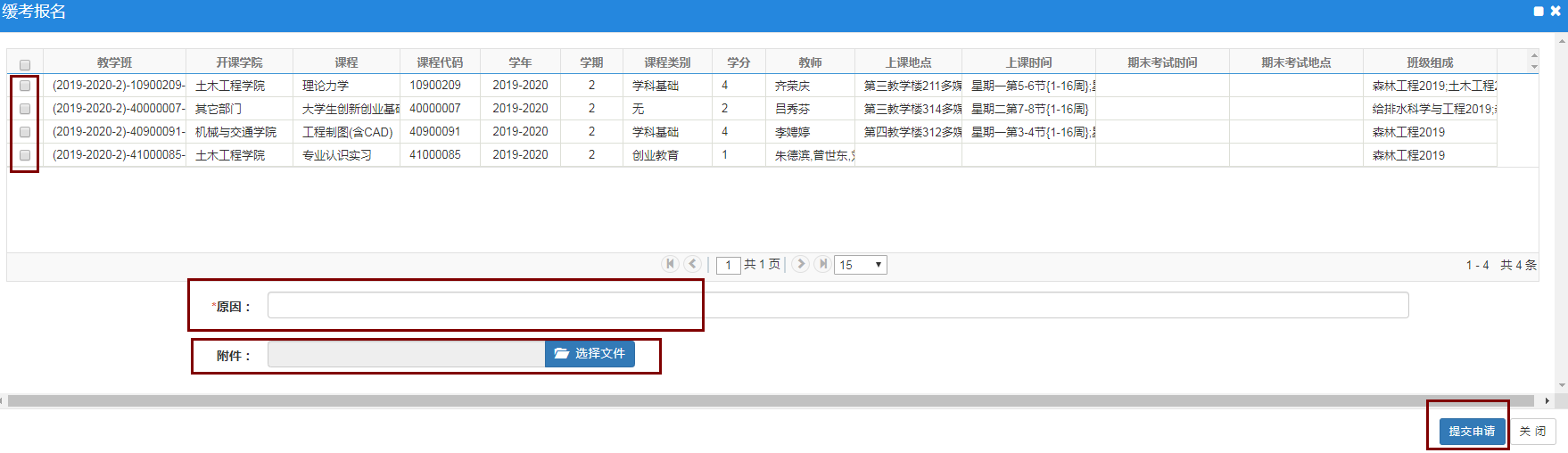Screen dimensions: 1568x453
Task: Open the page size dropdown showing 15
Action: (x=860, y=265)
